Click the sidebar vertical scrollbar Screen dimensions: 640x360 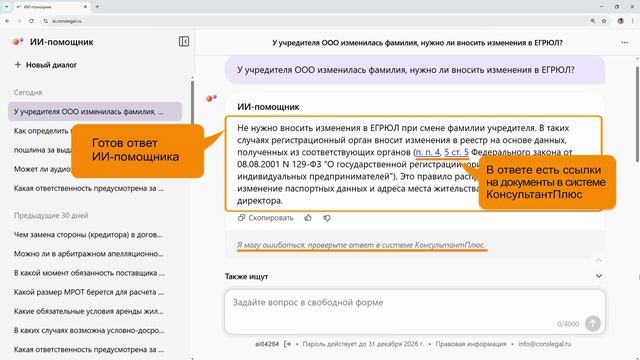[x=192, y=102]
